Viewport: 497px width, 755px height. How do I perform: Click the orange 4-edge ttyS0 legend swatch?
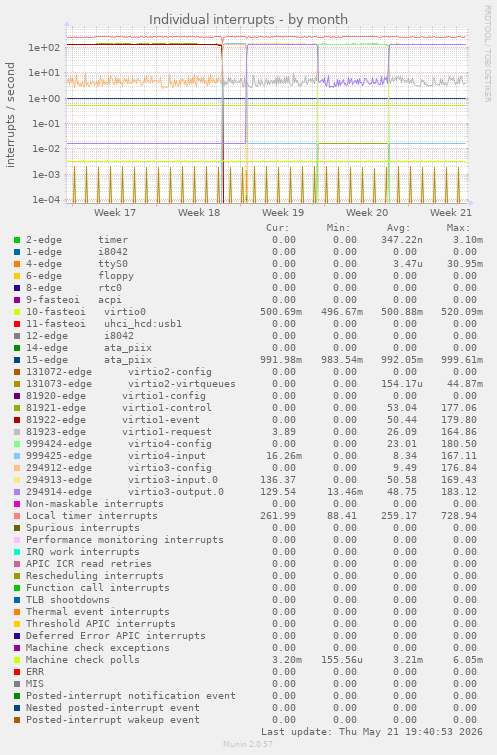[x=17, y=264]
